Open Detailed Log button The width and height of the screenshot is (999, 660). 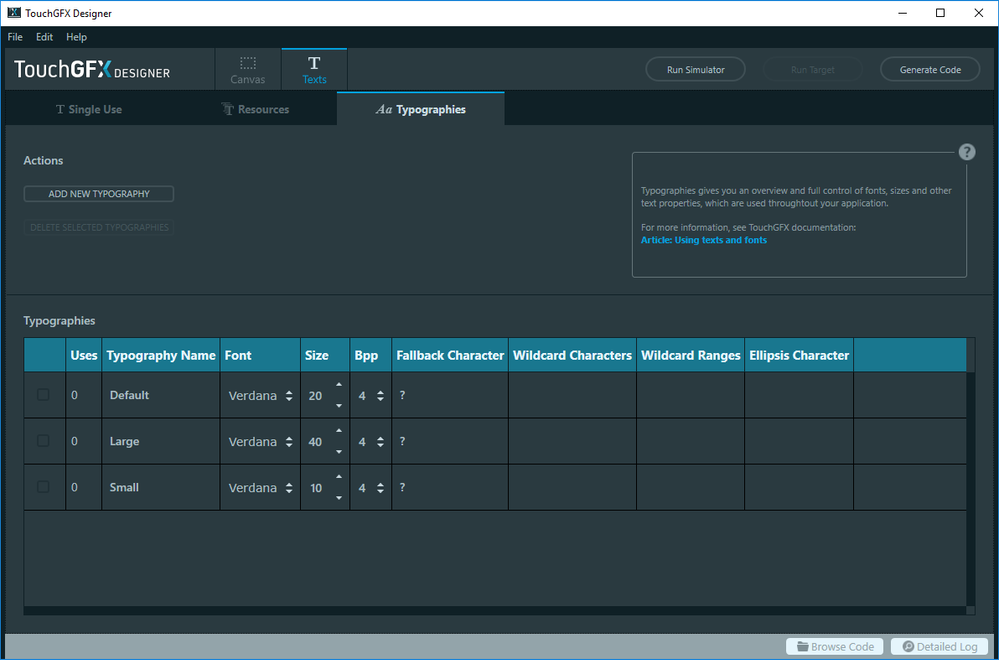point(940,647)
